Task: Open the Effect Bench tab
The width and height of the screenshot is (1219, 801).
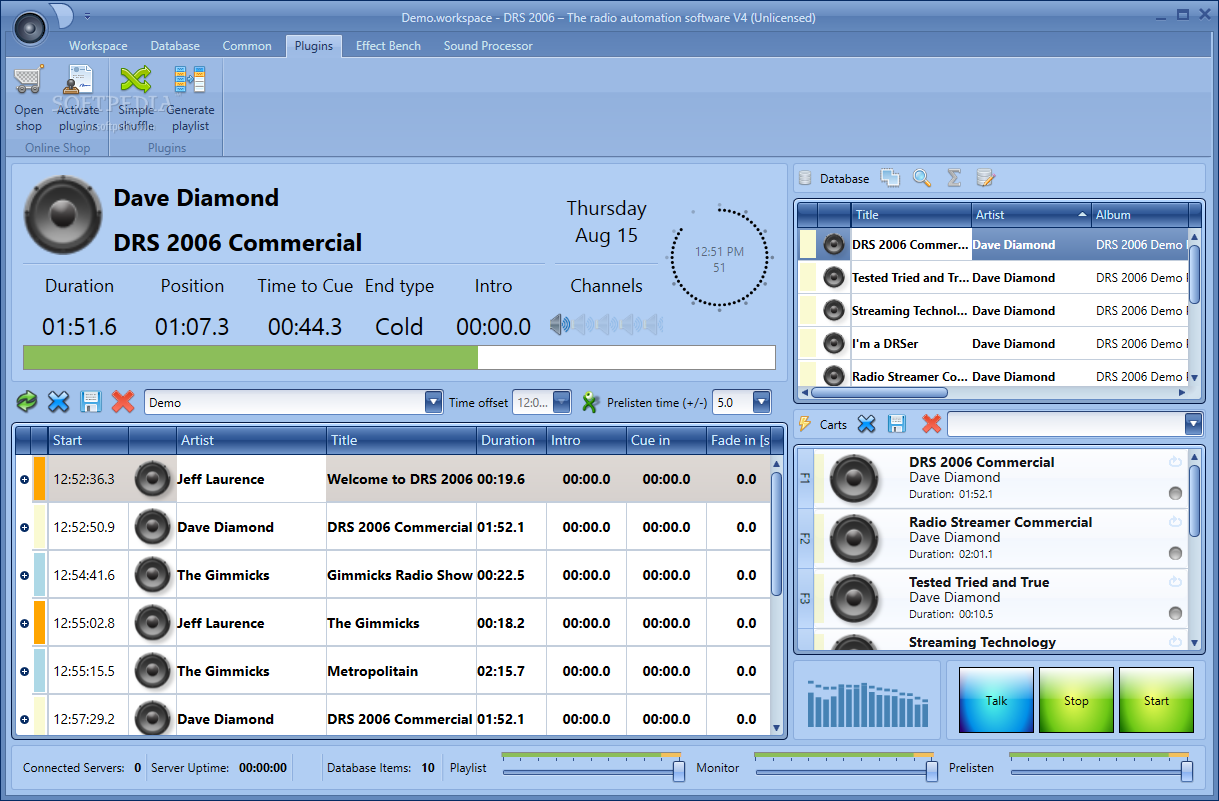Action: coord(388,46)
